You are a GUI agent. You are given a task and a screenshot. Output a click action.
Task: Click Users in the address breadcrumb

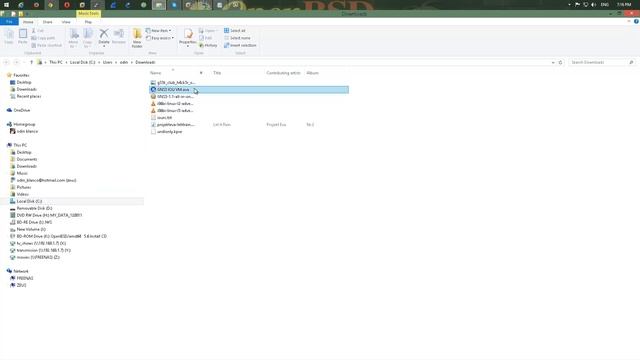click(x=107, y=62)
